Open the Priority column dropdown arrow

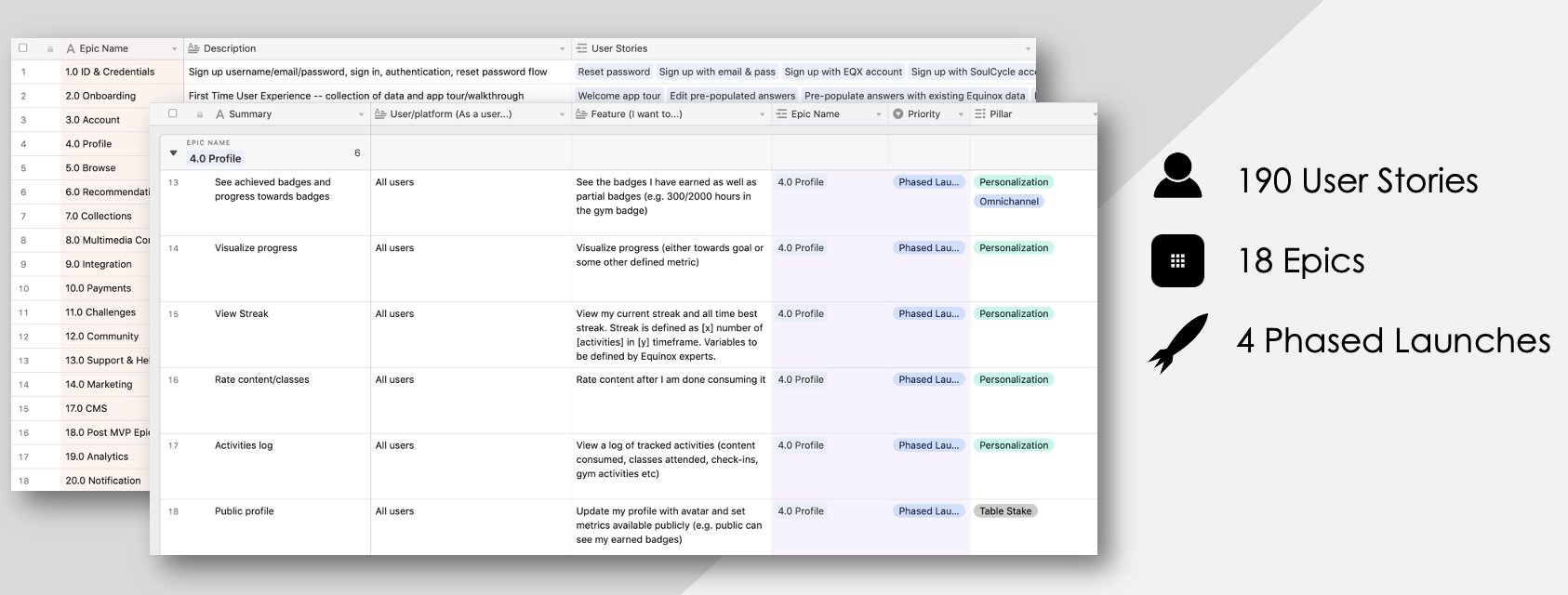[x=961, y=115]
